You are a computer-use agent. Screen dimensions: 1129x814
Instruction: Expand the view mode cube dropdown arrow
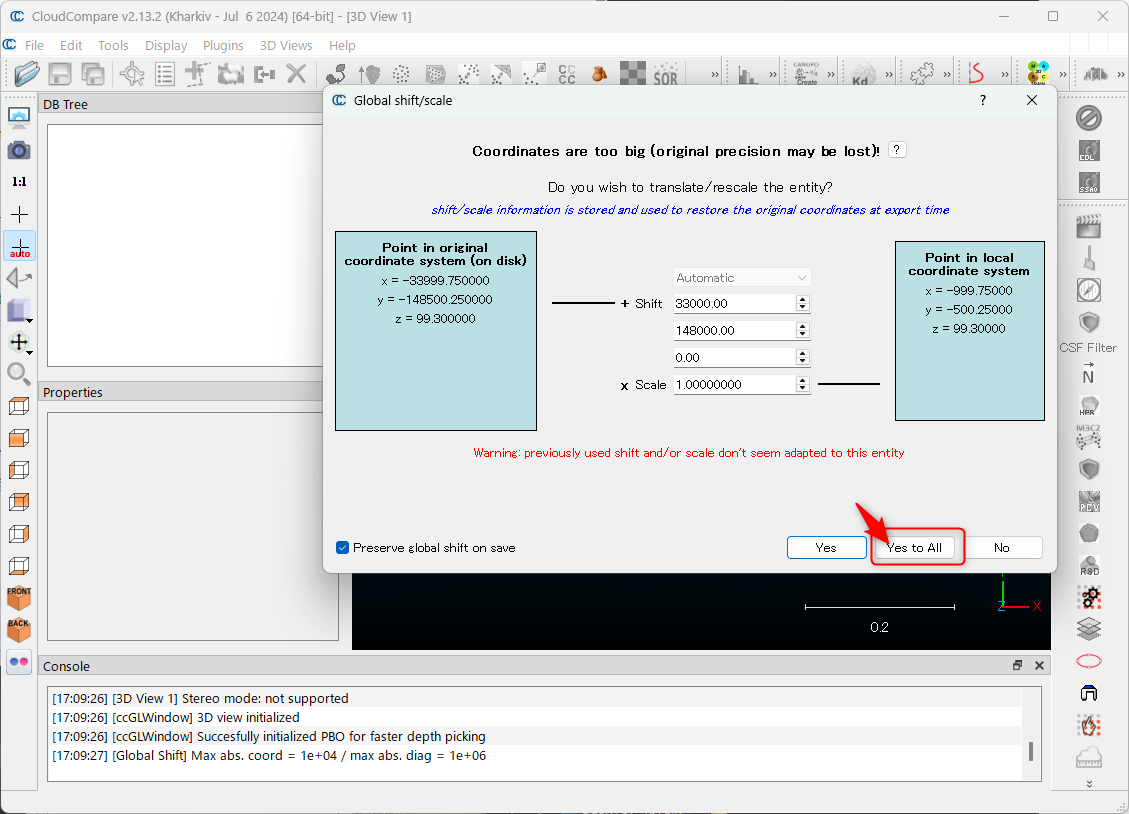pos(30,320)
